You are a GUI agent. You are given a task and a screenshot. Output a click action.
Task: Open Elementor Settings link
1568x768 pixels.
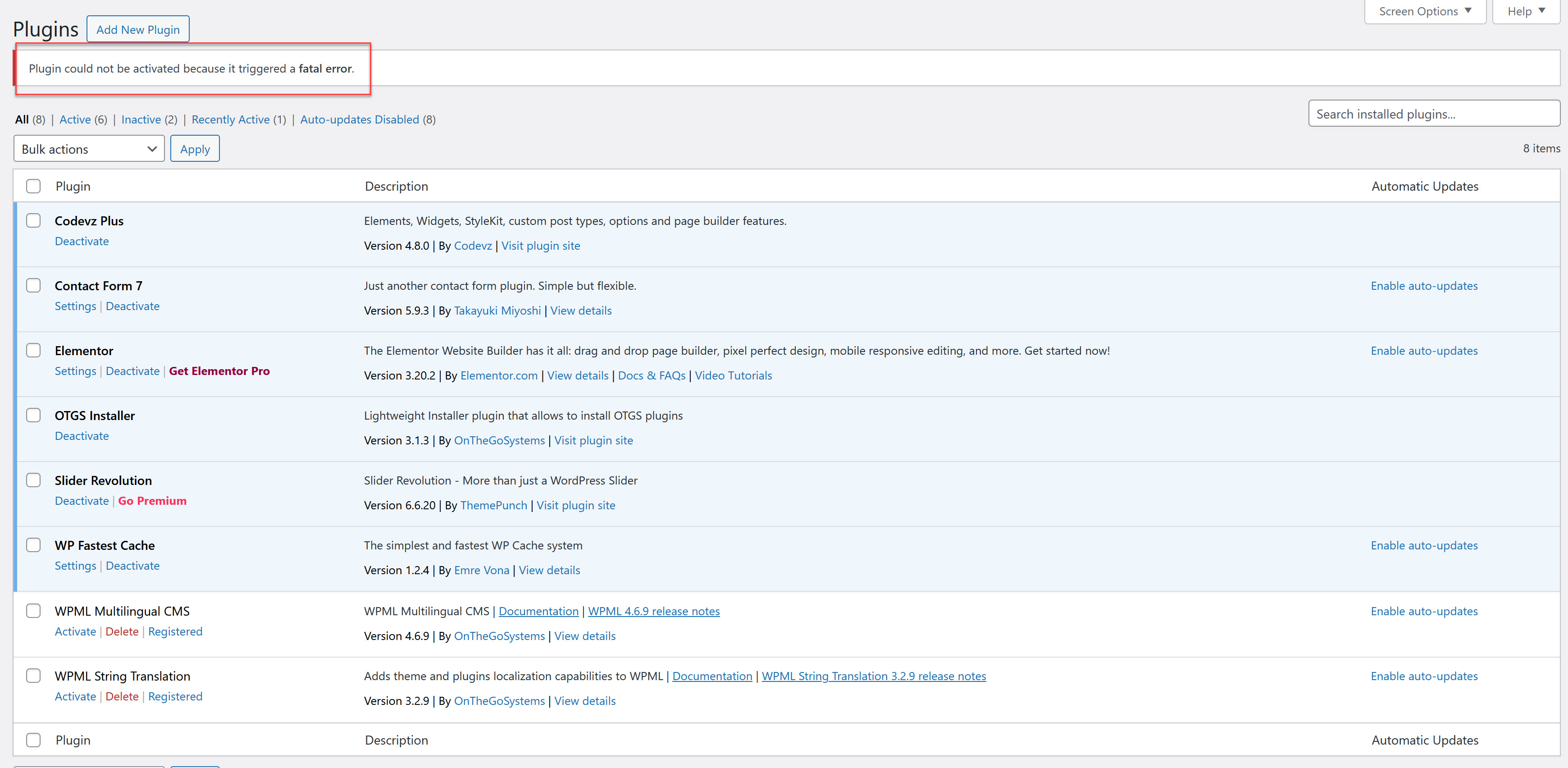[76, 371]
